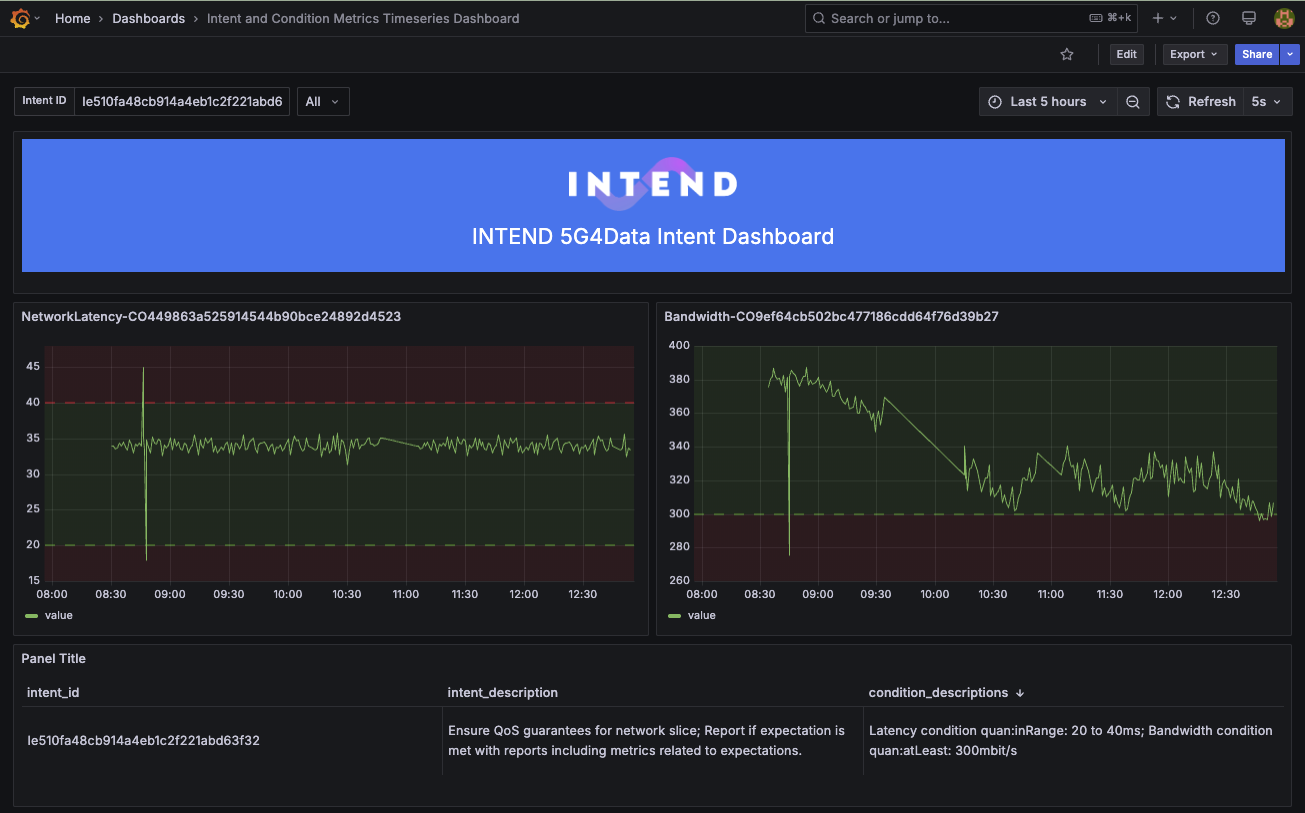Open the Dashboards breadcrumb
Viewport: 1305px width, 813px height.
148,18
